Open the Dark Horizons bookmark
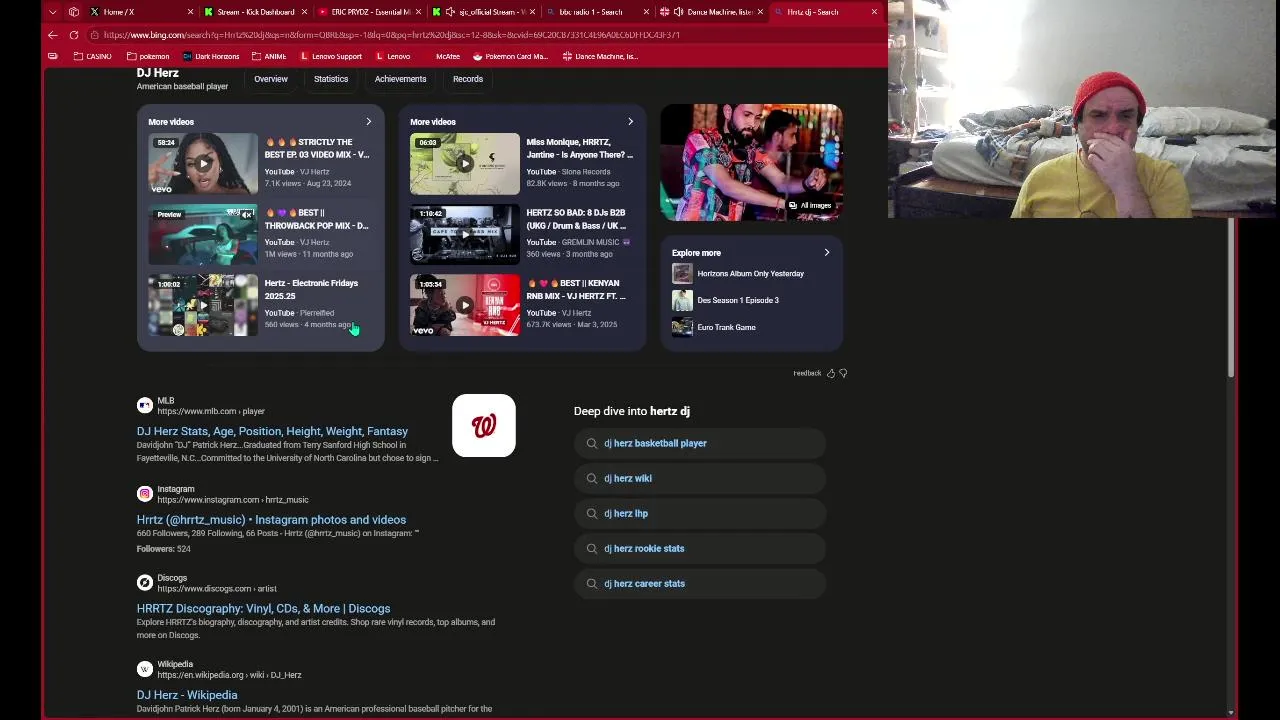 (x=211, y=56)
